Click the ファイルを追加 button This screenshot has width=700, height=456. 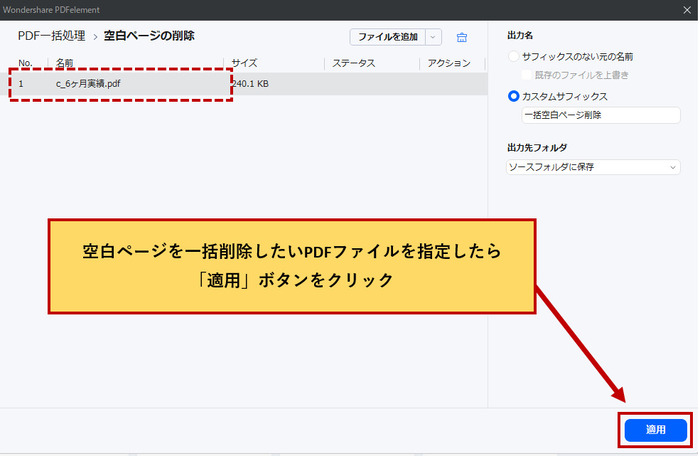388,37
